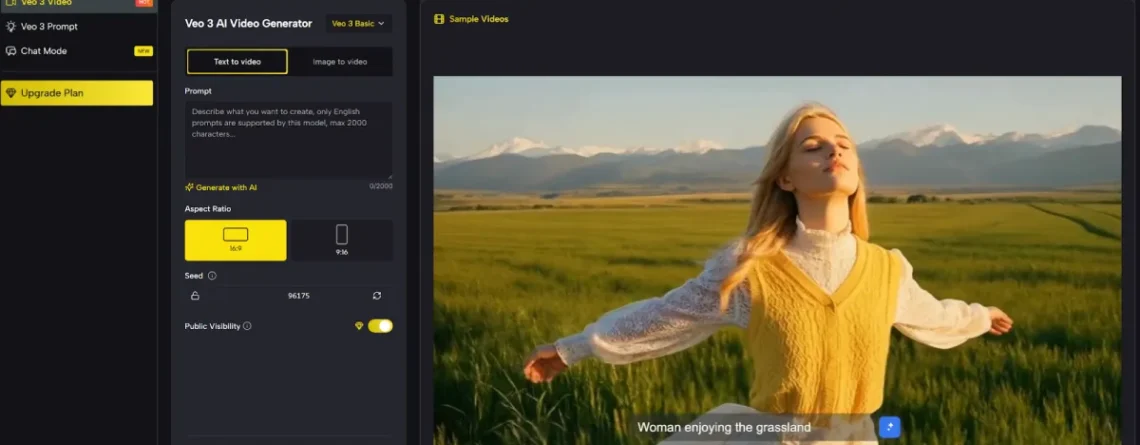
Task: Click the 0/2000 character counter
Action: [x=381, y=186]
